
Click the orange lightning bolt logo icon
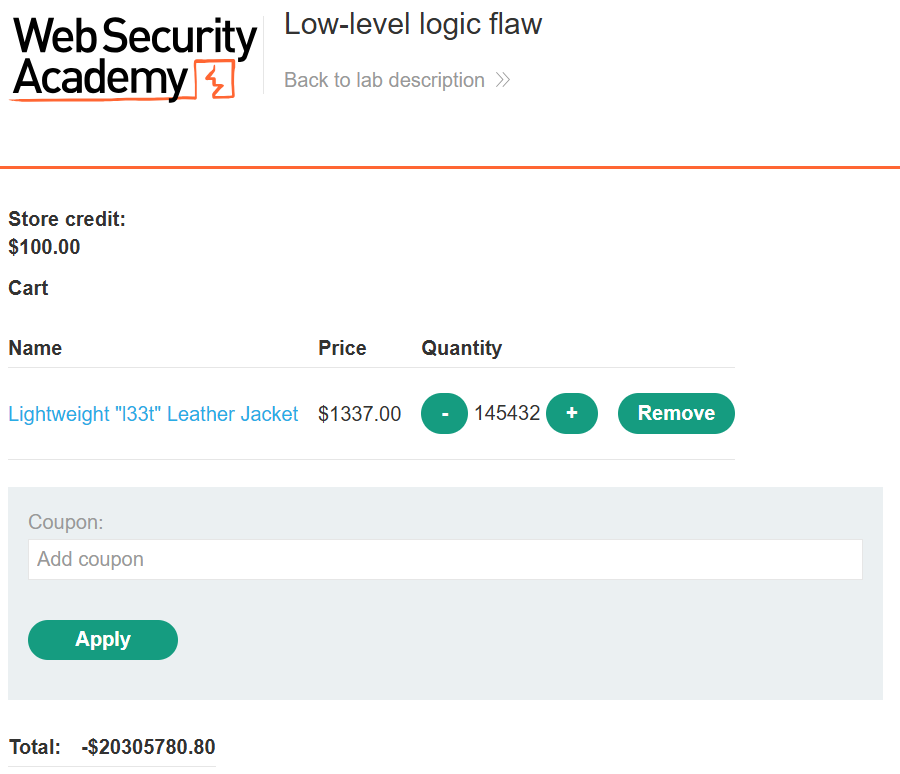(215, 80)
